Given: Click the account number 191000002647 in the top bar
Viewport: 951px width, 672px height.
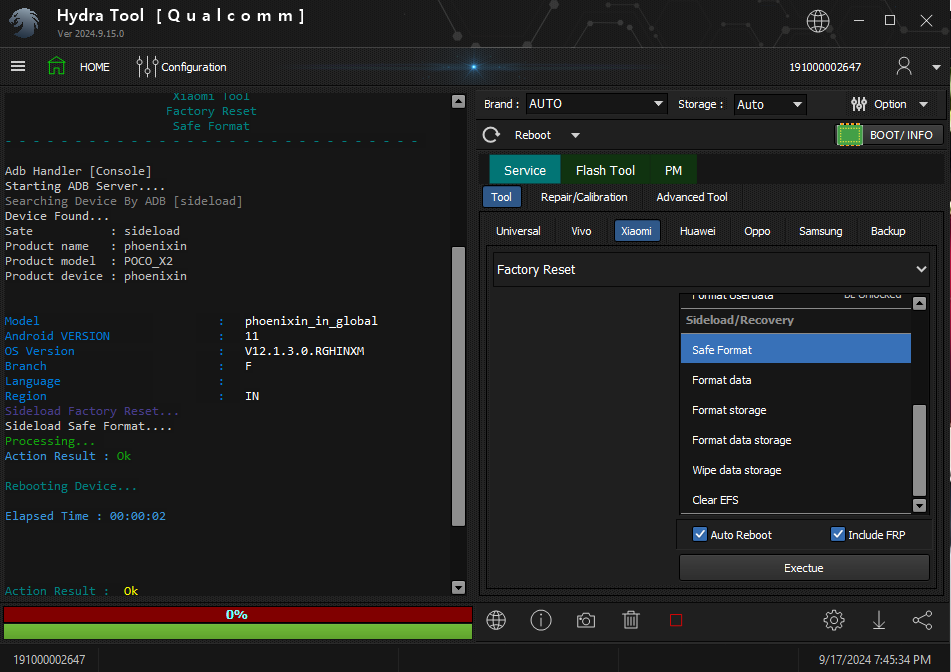Looking at the screenshot, I should click(x=825, y=67).
